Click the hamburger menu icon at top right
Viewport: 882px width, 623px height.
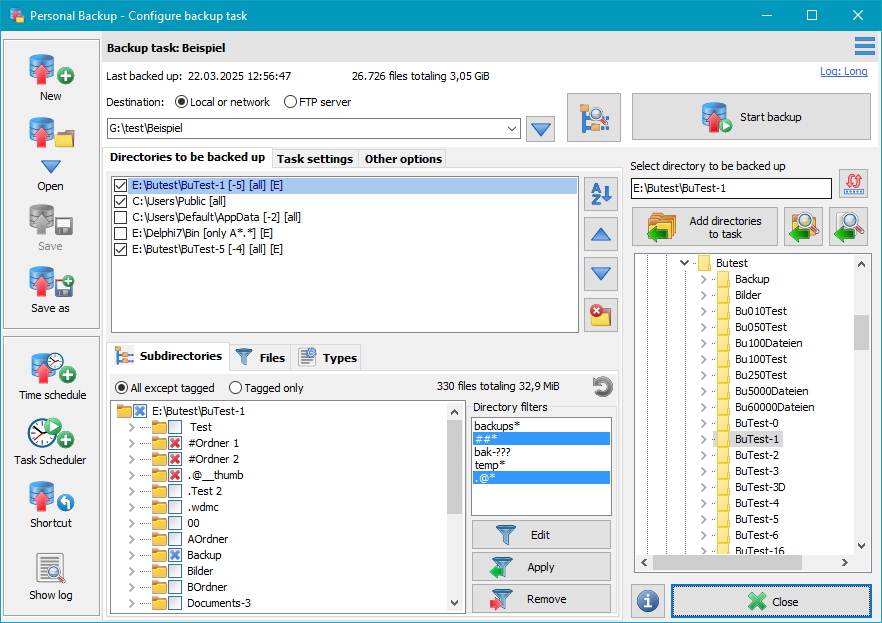[865, 46]
